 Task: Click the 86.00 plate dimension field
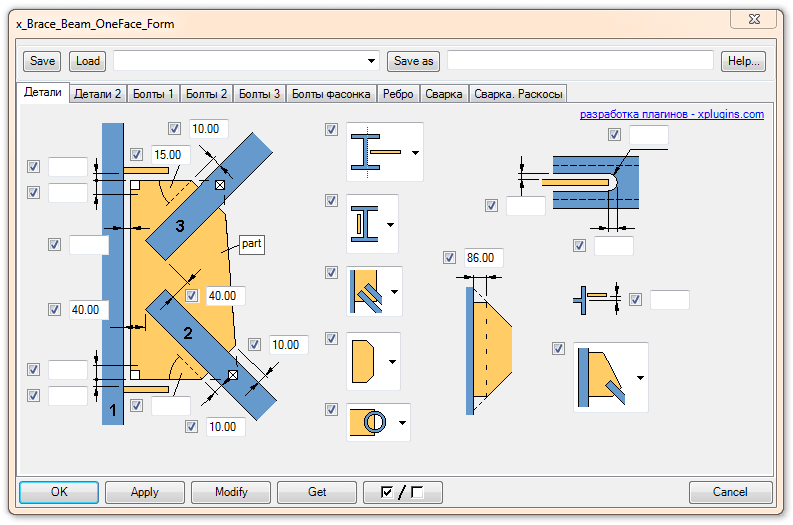[482, 258]
